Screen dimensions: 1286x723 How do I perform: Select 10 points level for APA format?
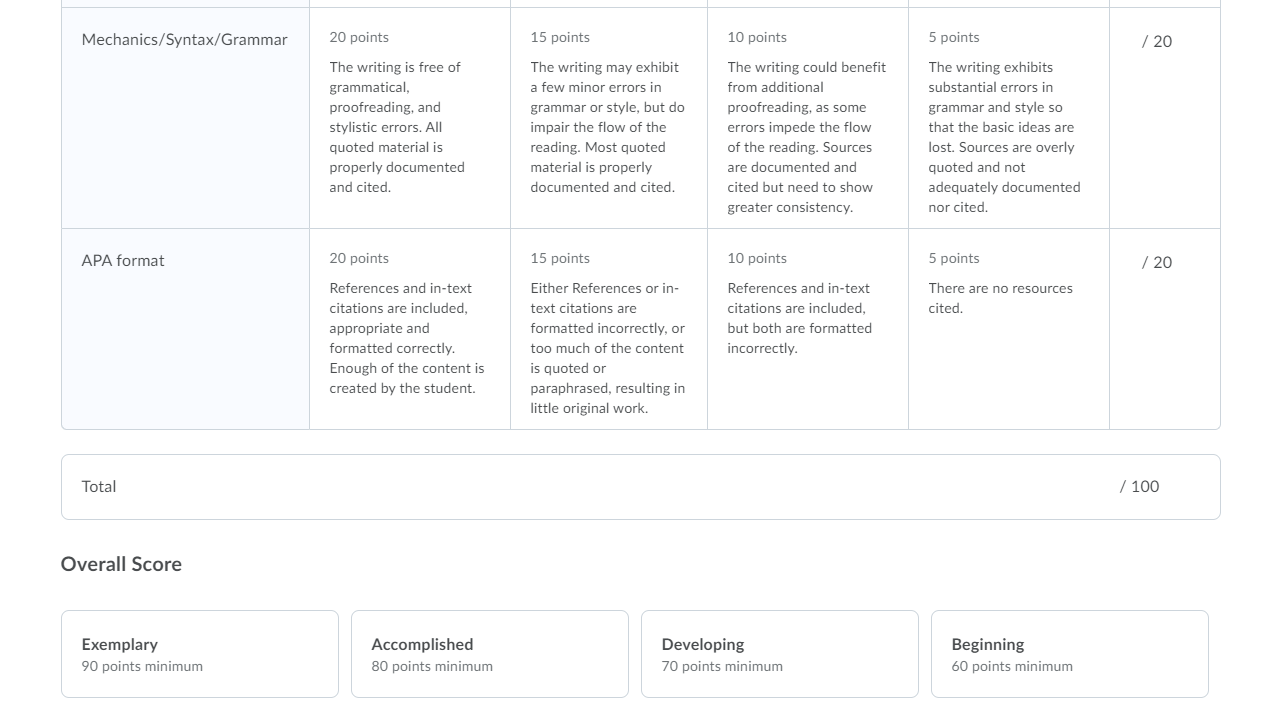coord(808,329)
